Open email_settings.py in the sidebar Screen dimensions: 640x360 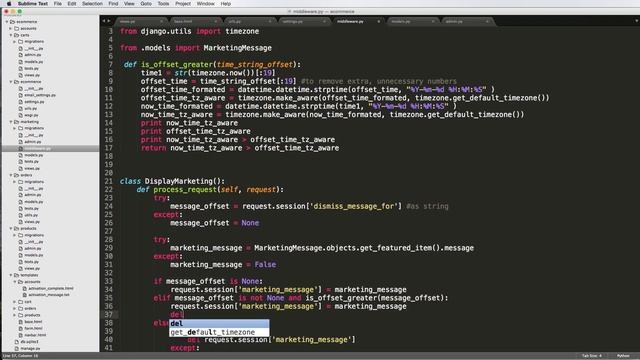pos(40,95)
